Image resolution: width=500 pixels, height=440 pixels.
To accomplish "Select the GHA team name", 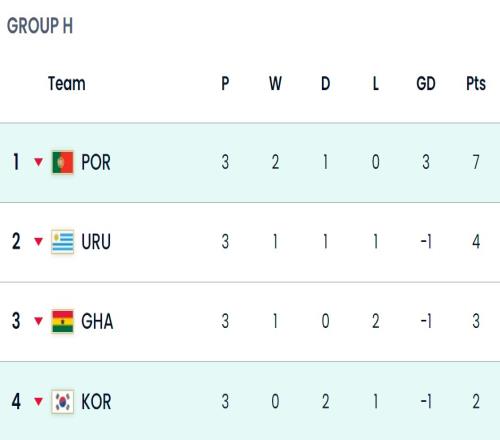I will coord(97,321).
